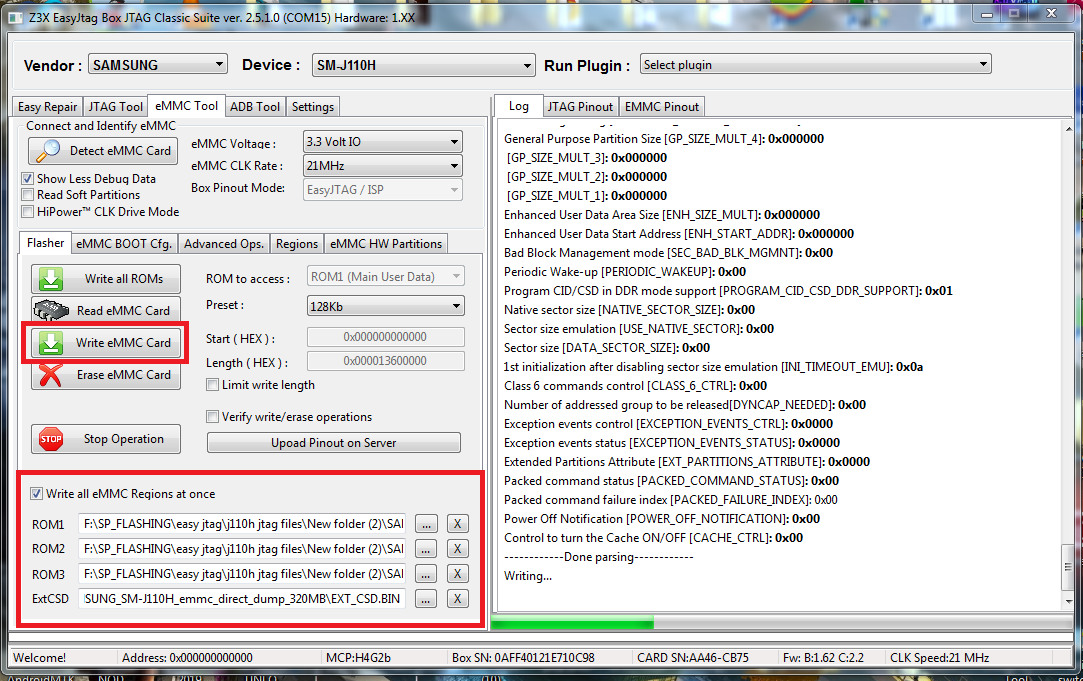Click the magnifier icon on Detect eMMC Card
Image resolution: width=1083 pixels, height=681 pixels.
click(48, 150)
